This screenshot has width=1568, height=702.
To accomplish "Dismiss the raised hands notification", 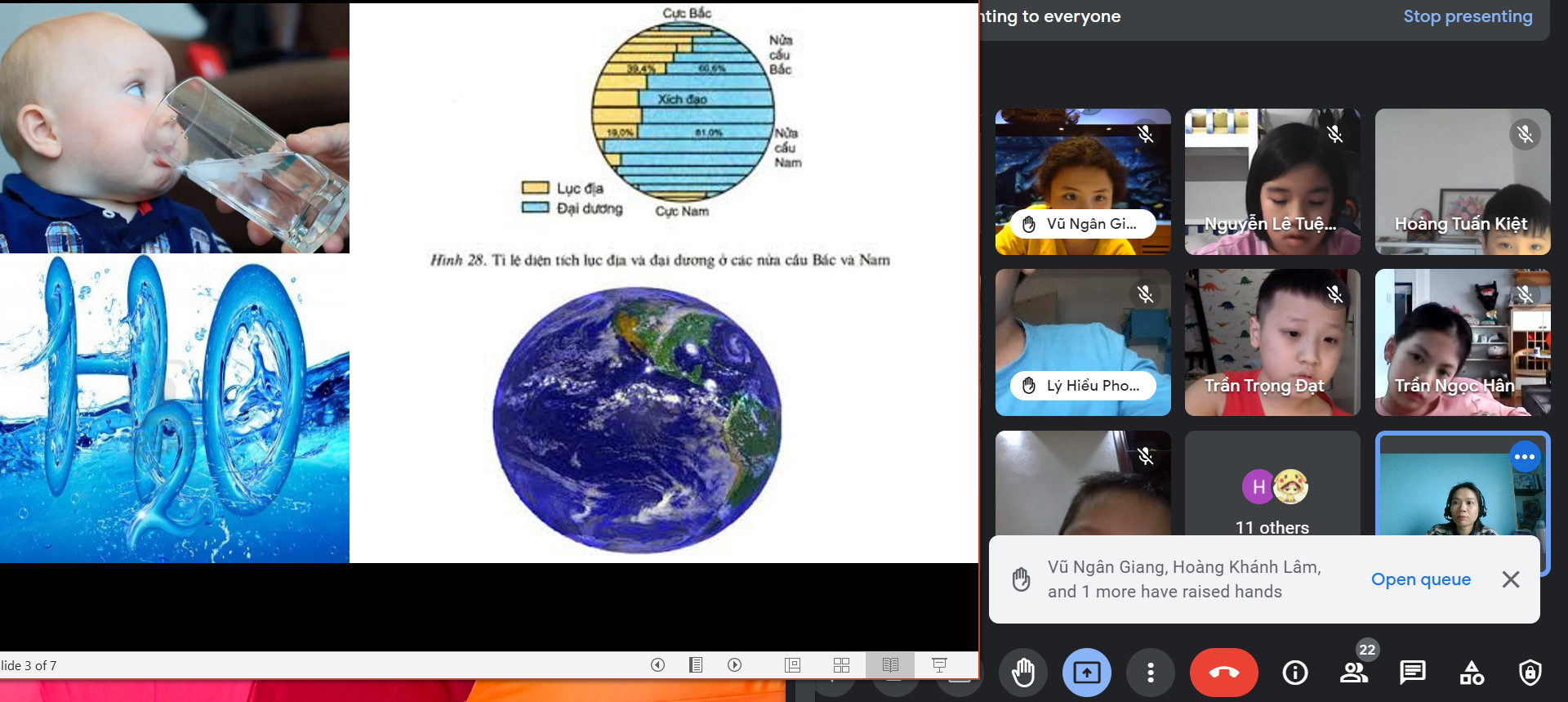I will [1510, 579].
